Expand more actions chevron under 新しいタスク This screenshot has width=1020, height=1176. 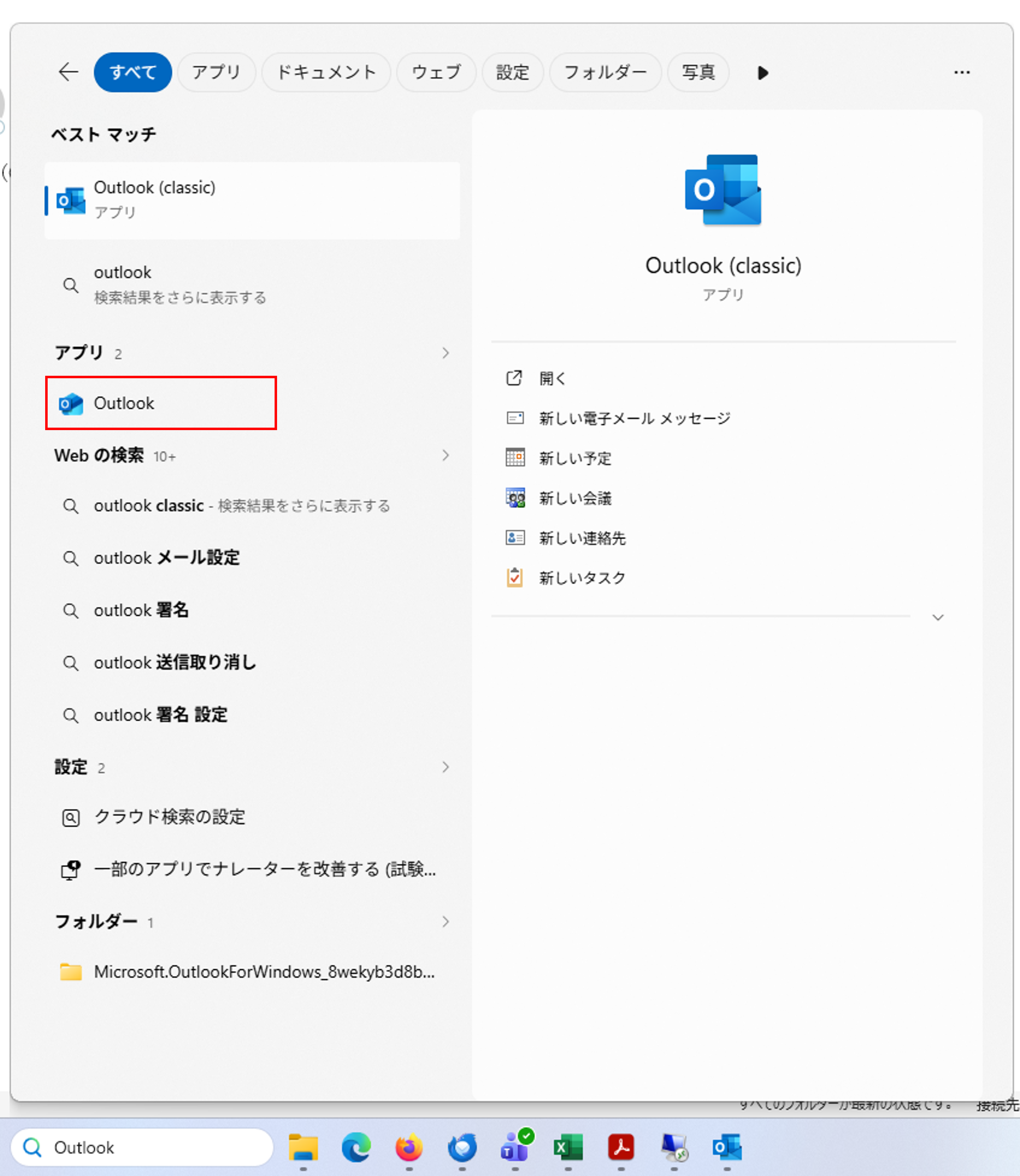point(937,617)
